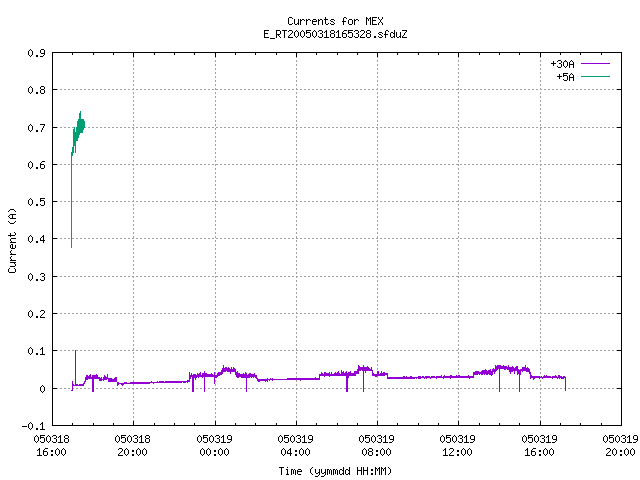Click the '050319 08:00' x-axis tick label
Image resolution: width=640 pixels, height=480 pixels.
(376, 446)
